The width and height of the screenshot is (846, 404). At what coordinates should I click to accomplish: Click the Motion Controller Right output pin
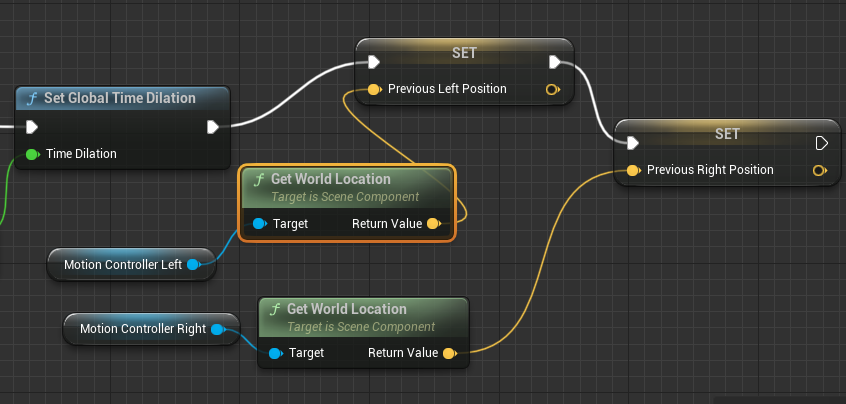point(217,329)
